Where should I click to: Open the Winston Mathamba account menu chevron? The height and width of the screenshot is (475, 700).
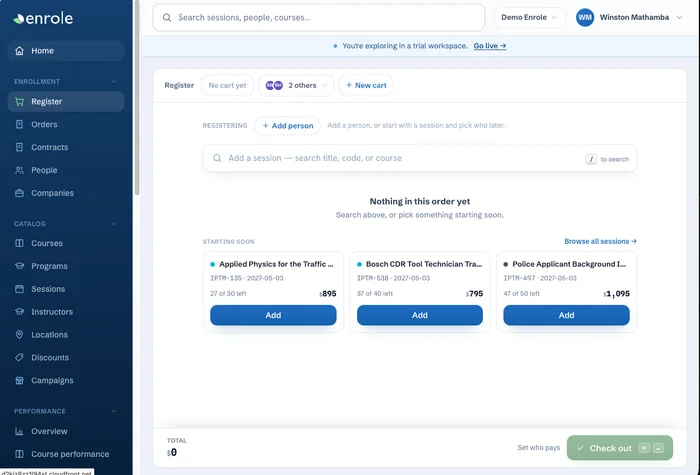coord(679,18)
